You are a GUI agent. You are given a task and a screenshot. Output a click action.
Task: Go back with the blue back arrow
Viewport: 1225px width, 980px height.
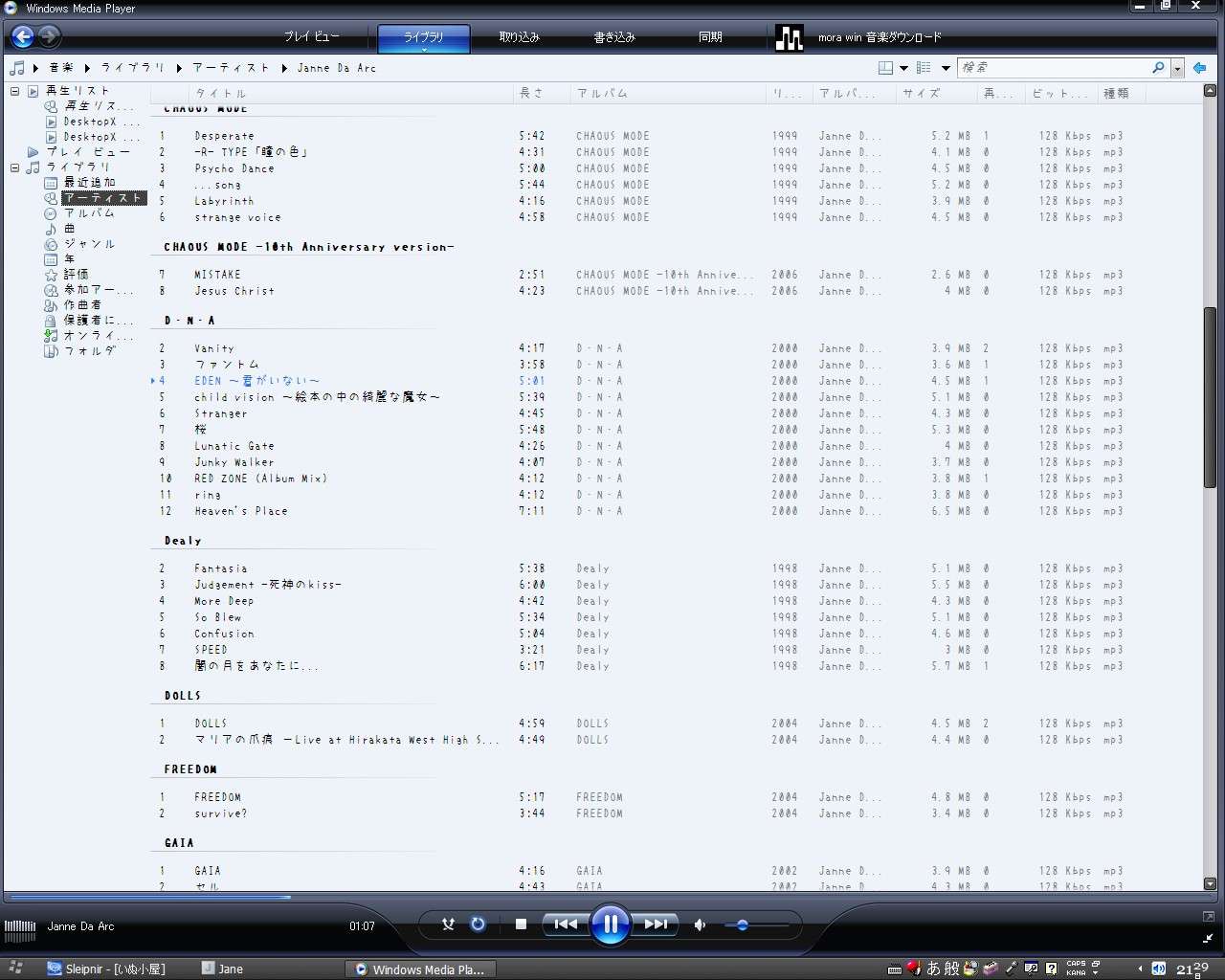[22, 37]
